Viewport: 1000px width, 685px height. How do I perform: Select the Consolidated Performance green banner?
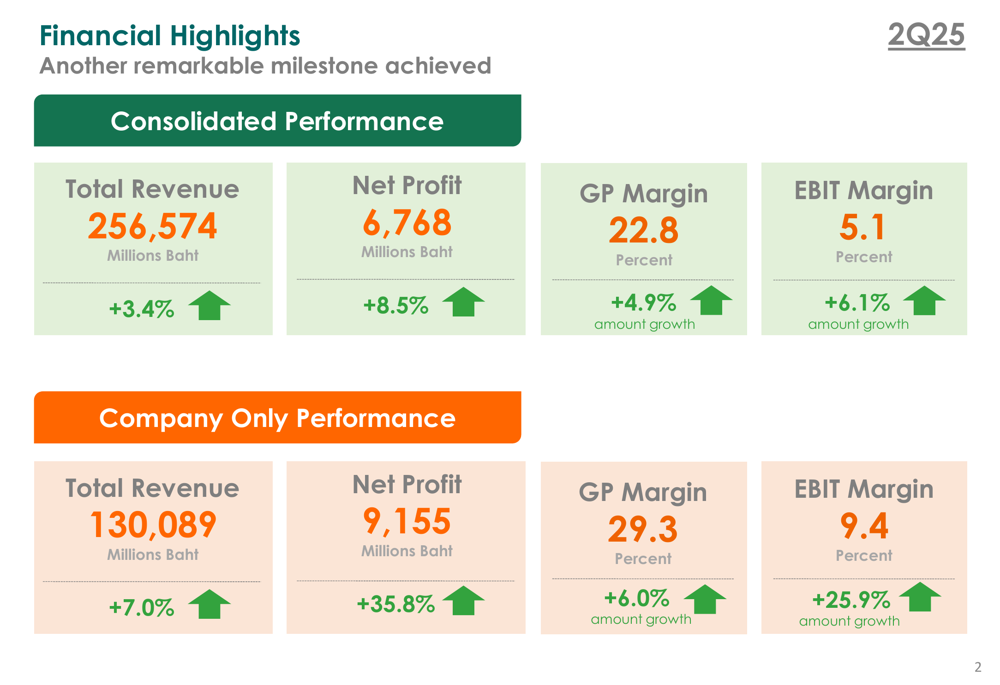tap(277, 121)
